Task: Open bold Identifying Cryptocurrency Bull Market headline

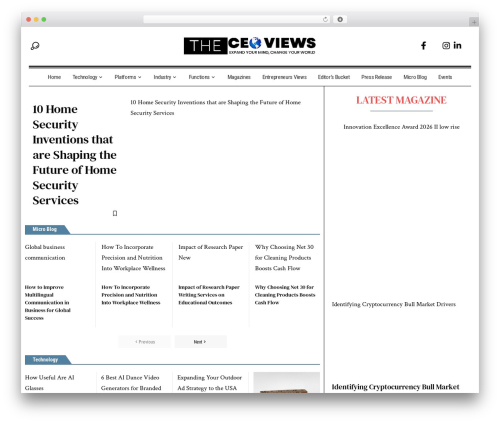Action: tap(395, 387)
